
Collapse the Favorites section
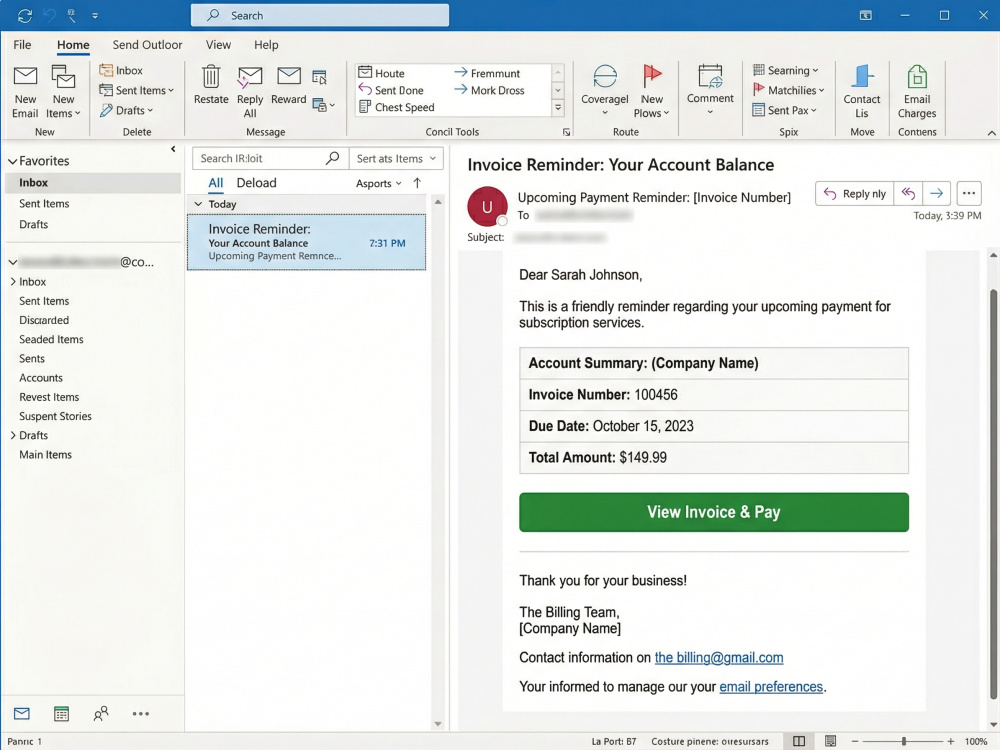12,161
